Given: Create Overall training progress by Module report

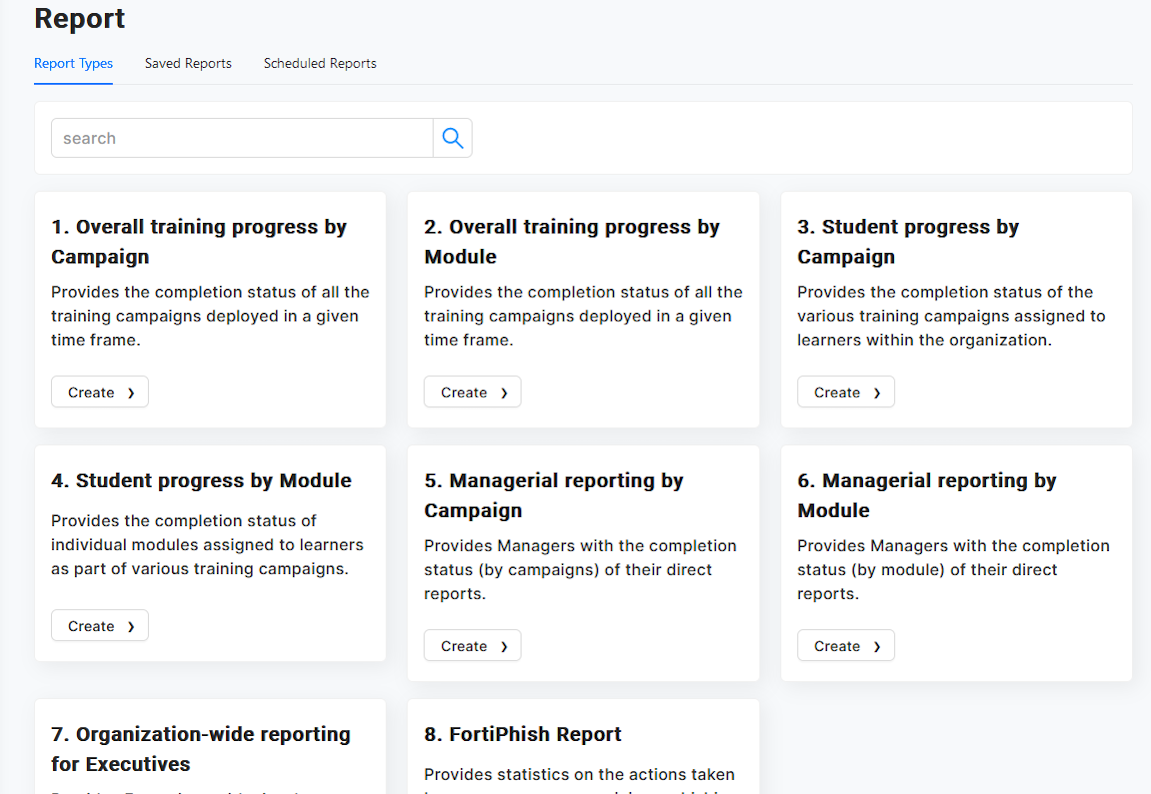Looking at the screenshot, I should (473, 392).
